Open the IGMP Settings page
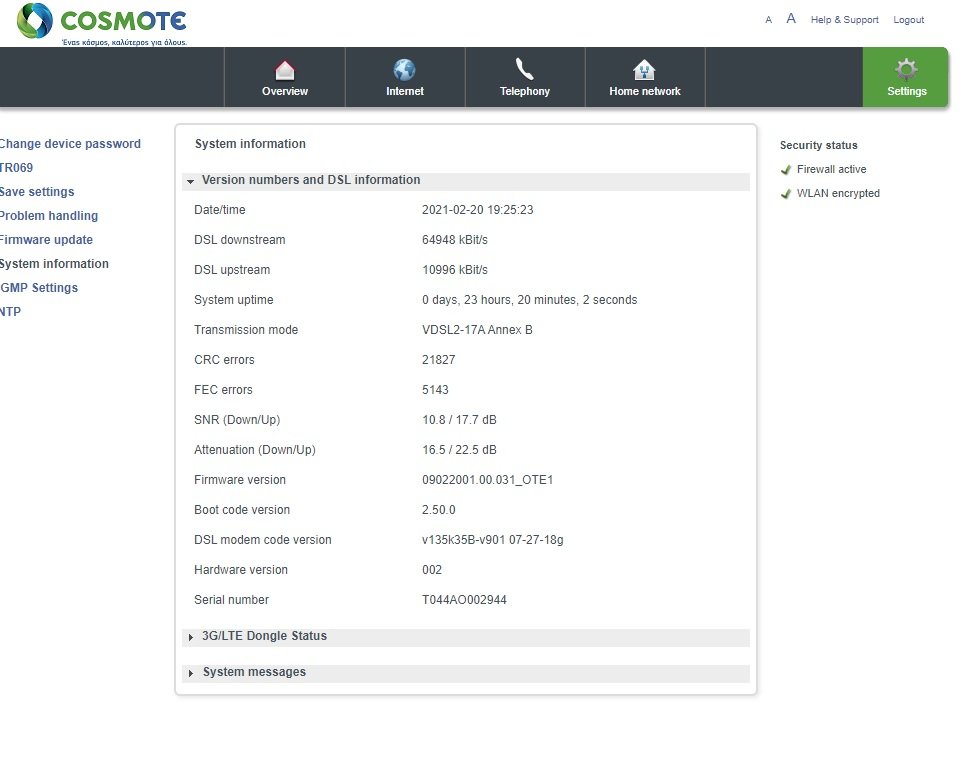This screenshot has height=765, width=979. (39, 288)
